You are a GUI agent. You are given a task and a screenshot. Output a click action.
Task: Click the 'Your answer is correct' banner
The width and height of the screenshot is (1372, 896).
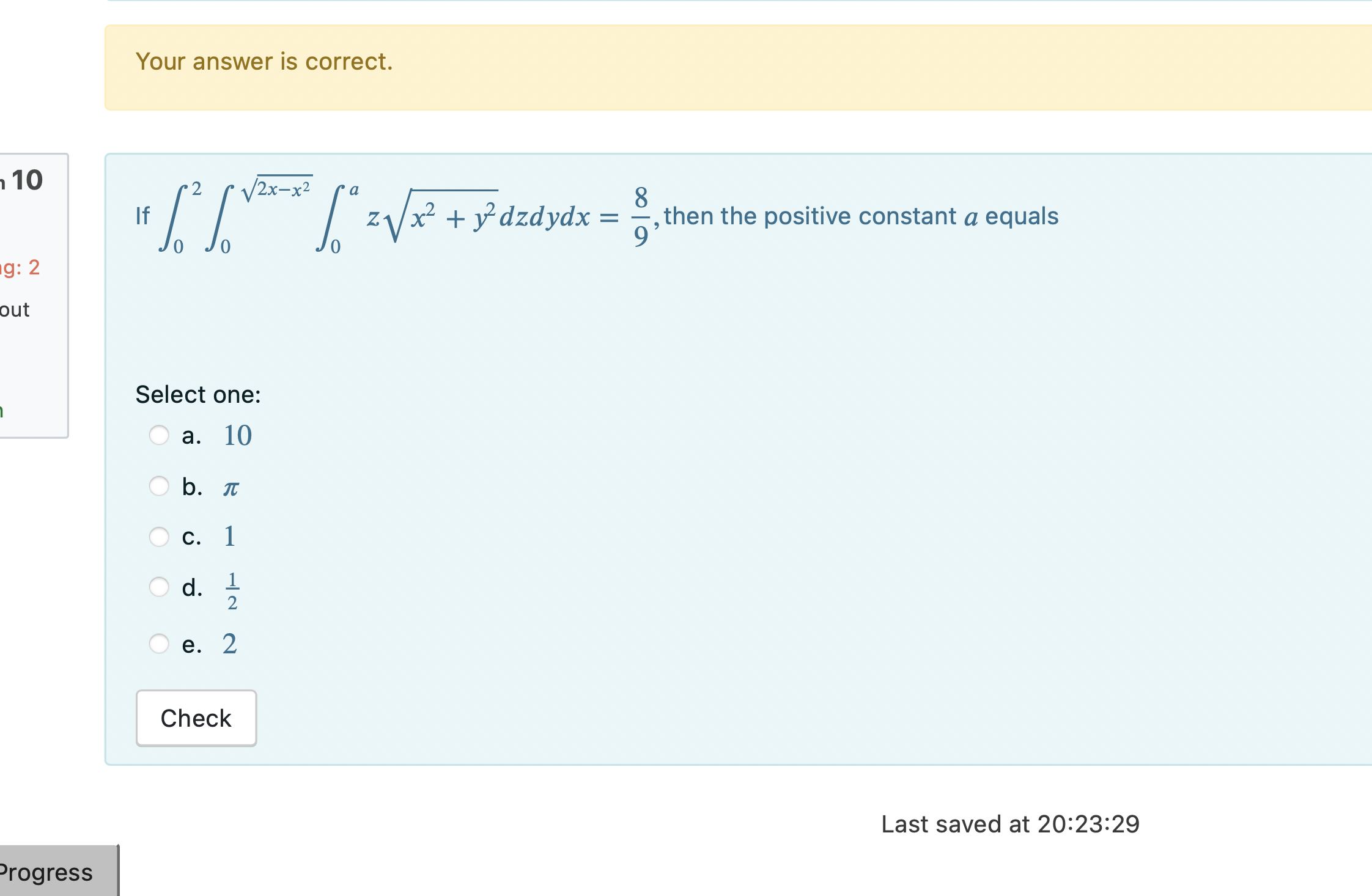[263, 61]
